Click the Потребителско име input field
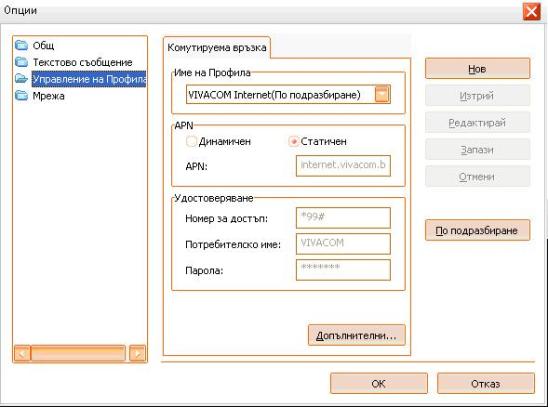 (343, 244)
